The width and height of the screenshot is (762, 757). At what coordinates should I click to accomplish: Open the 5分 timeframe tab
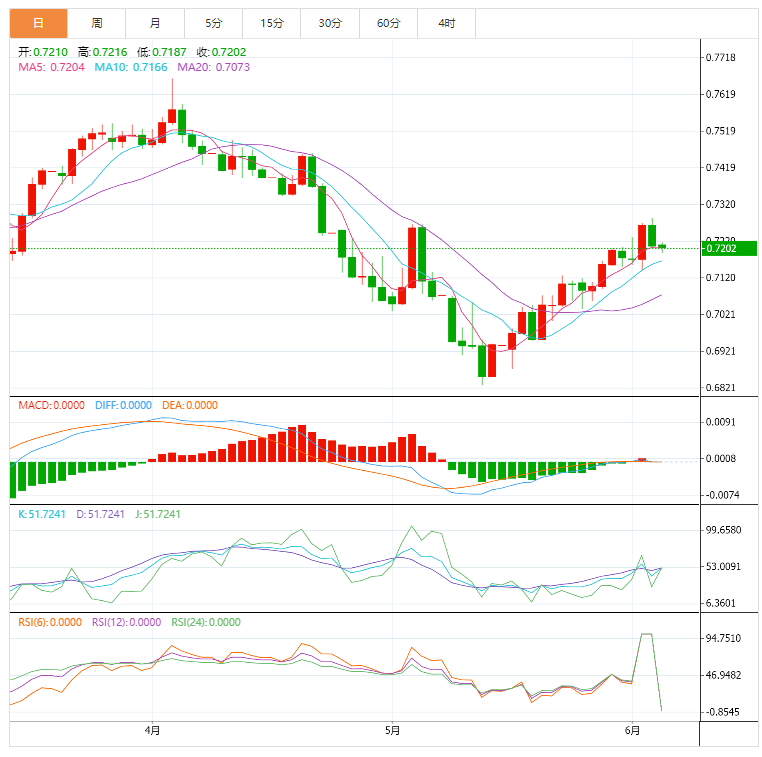213,23
